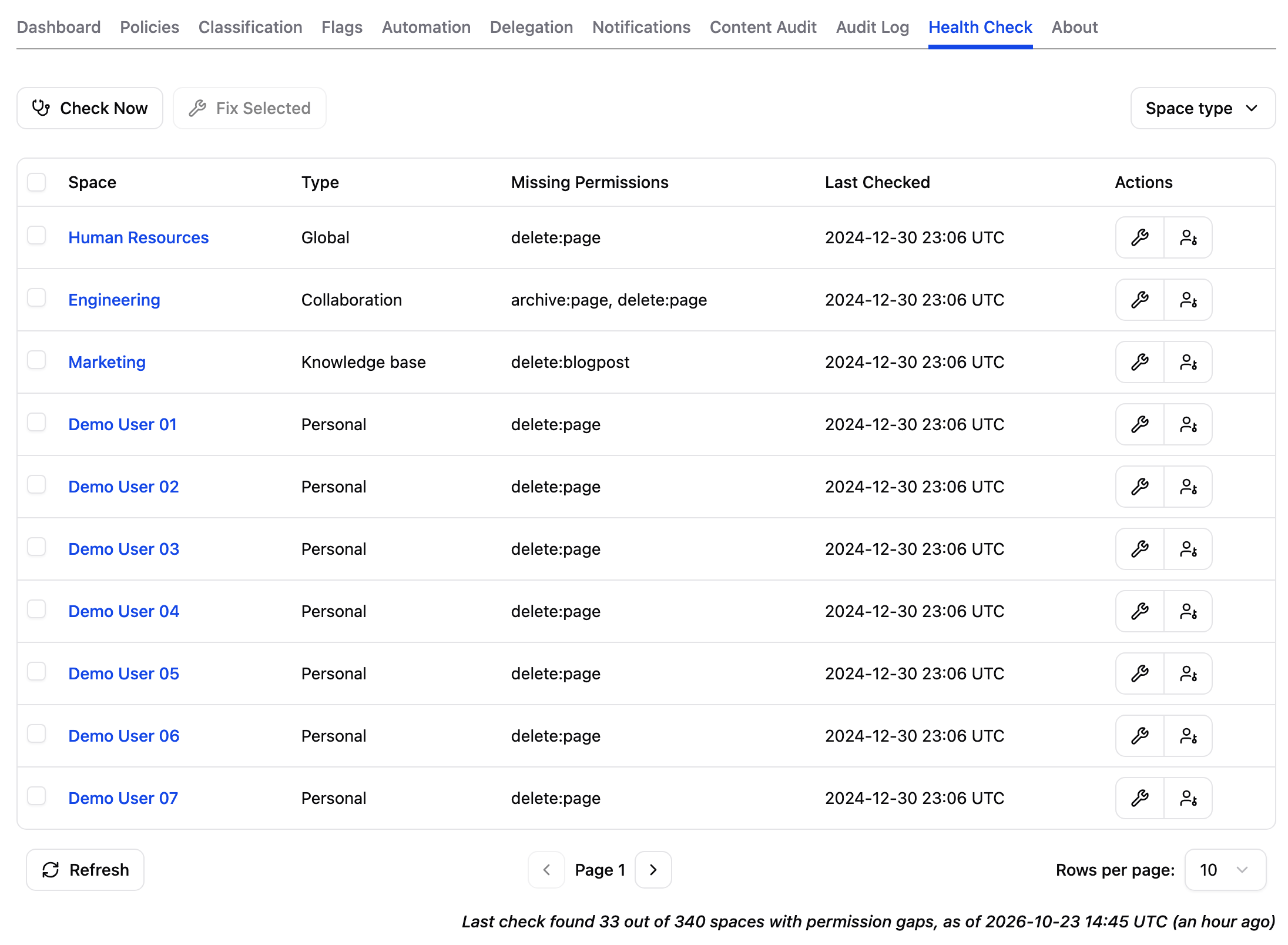Image resolution: width=1288 pixels, height=945 pixels.
Task: Click the Check Now button
Action: tap(90, 108)
